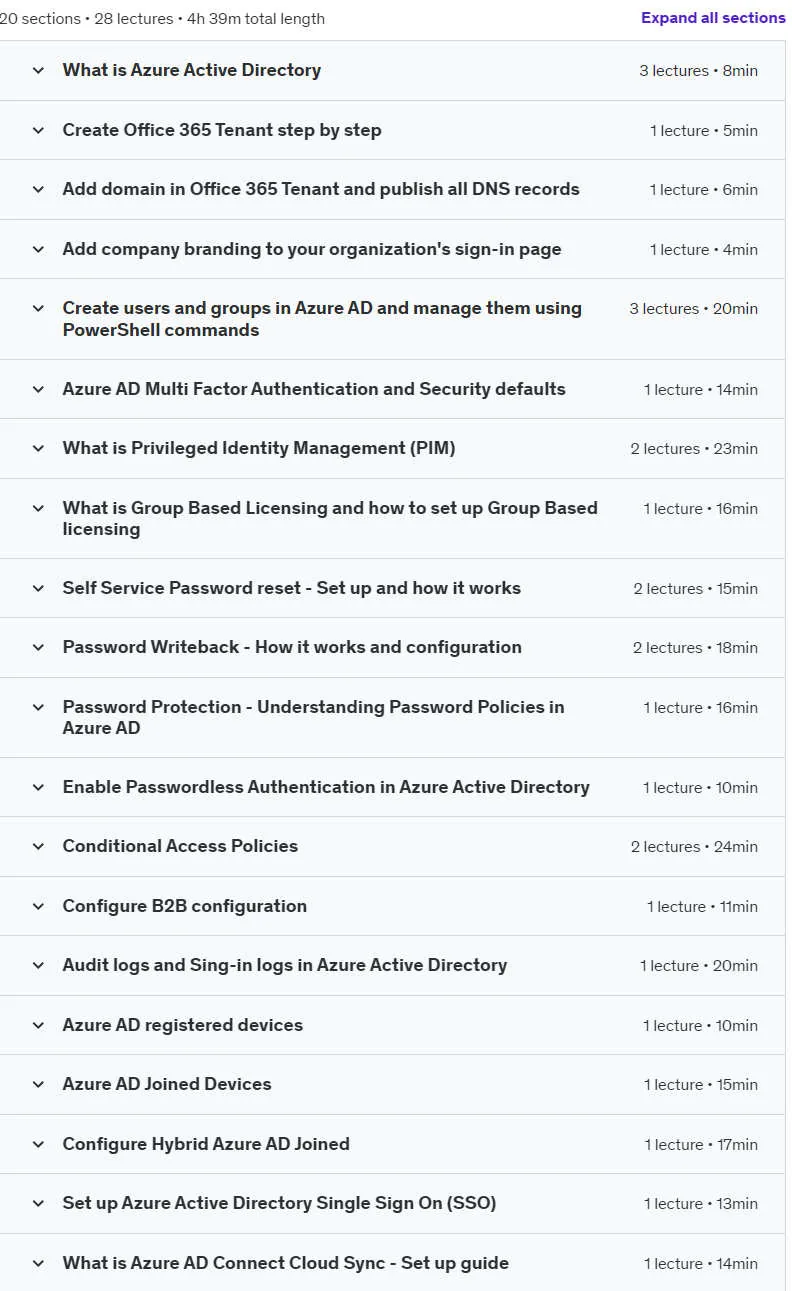Viewport: 792px width, 1291px height.
Task: Select the Configure Hybrid Azure AD Joined row
Action: pos(392,1144)
